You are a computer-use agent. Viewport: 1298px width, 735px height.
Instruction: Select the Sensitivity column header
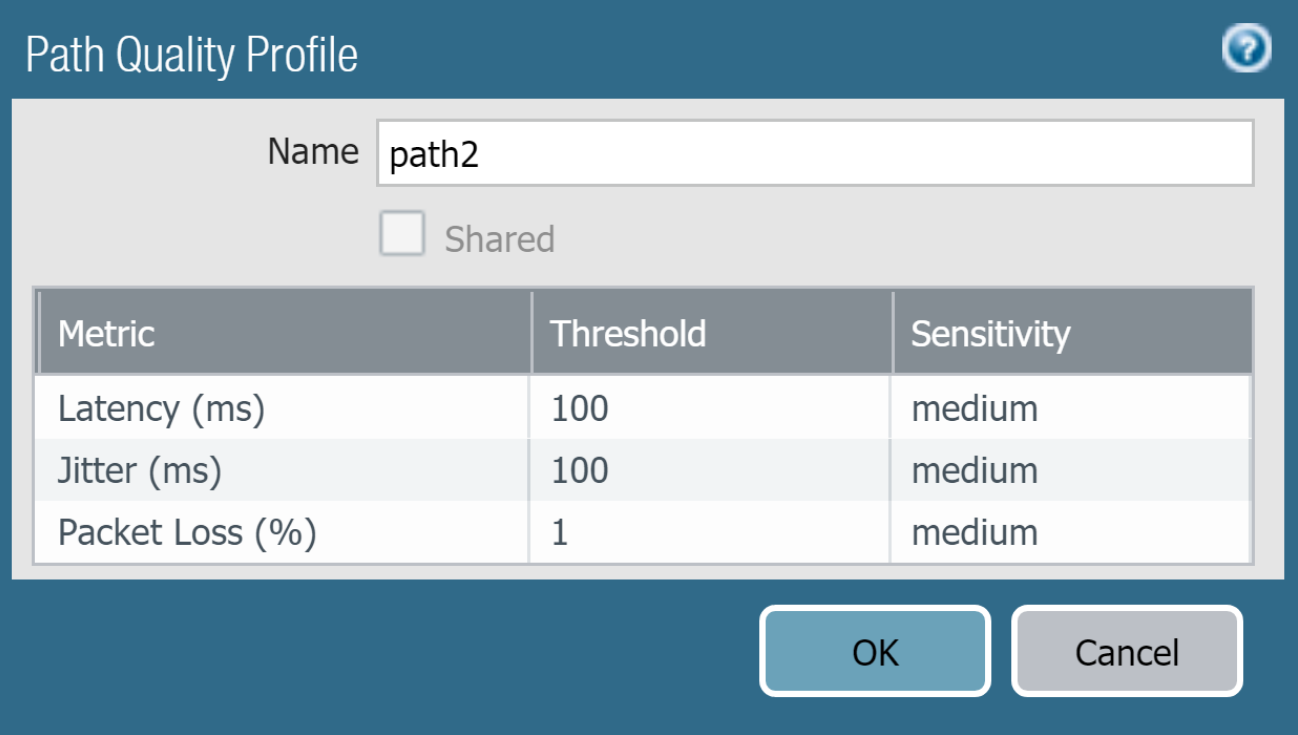989,334
